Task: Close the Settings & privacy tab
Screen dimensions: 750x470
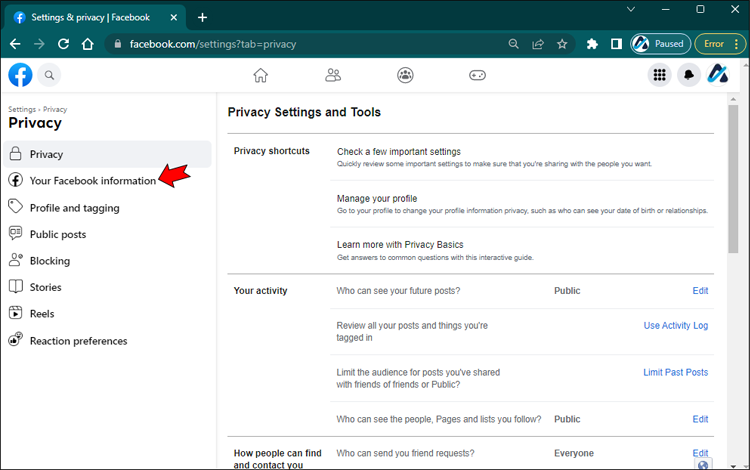Action: click(174, 18)
